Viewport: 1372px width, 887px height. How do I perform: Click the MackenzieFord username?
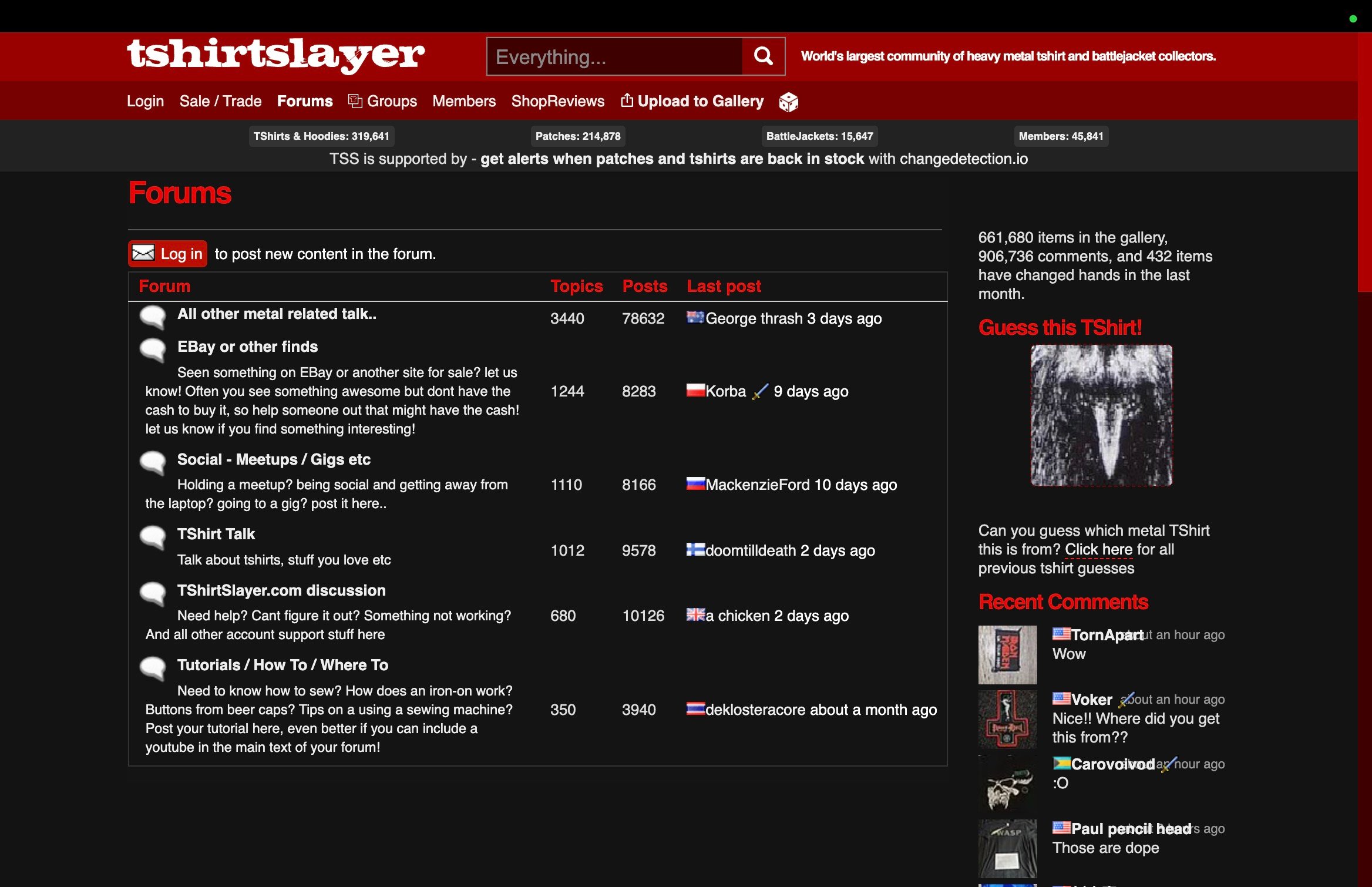[x=758, y=485]
